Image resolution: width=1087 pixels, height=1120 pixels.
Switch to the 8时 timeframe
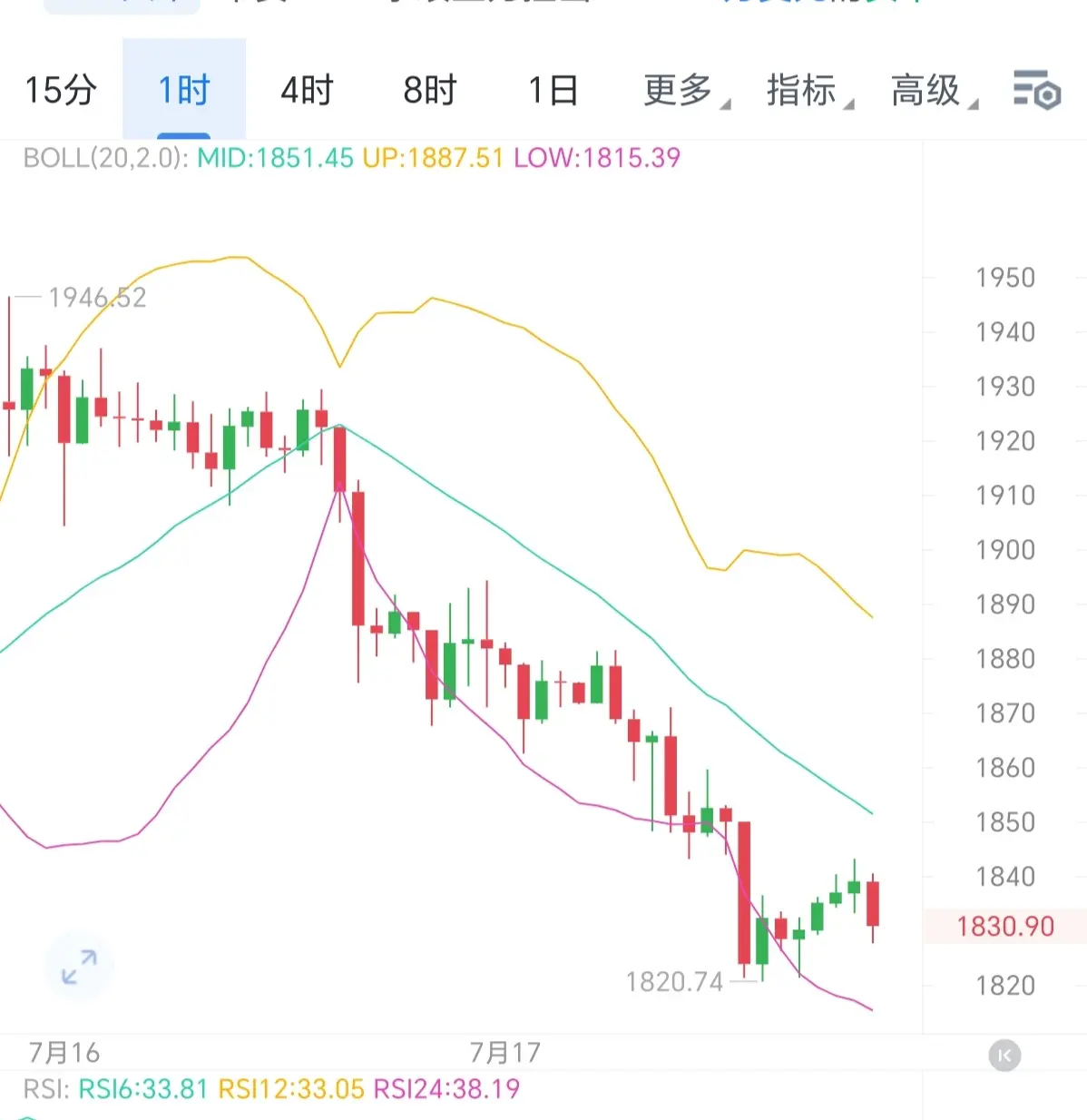tap(430, 90)
